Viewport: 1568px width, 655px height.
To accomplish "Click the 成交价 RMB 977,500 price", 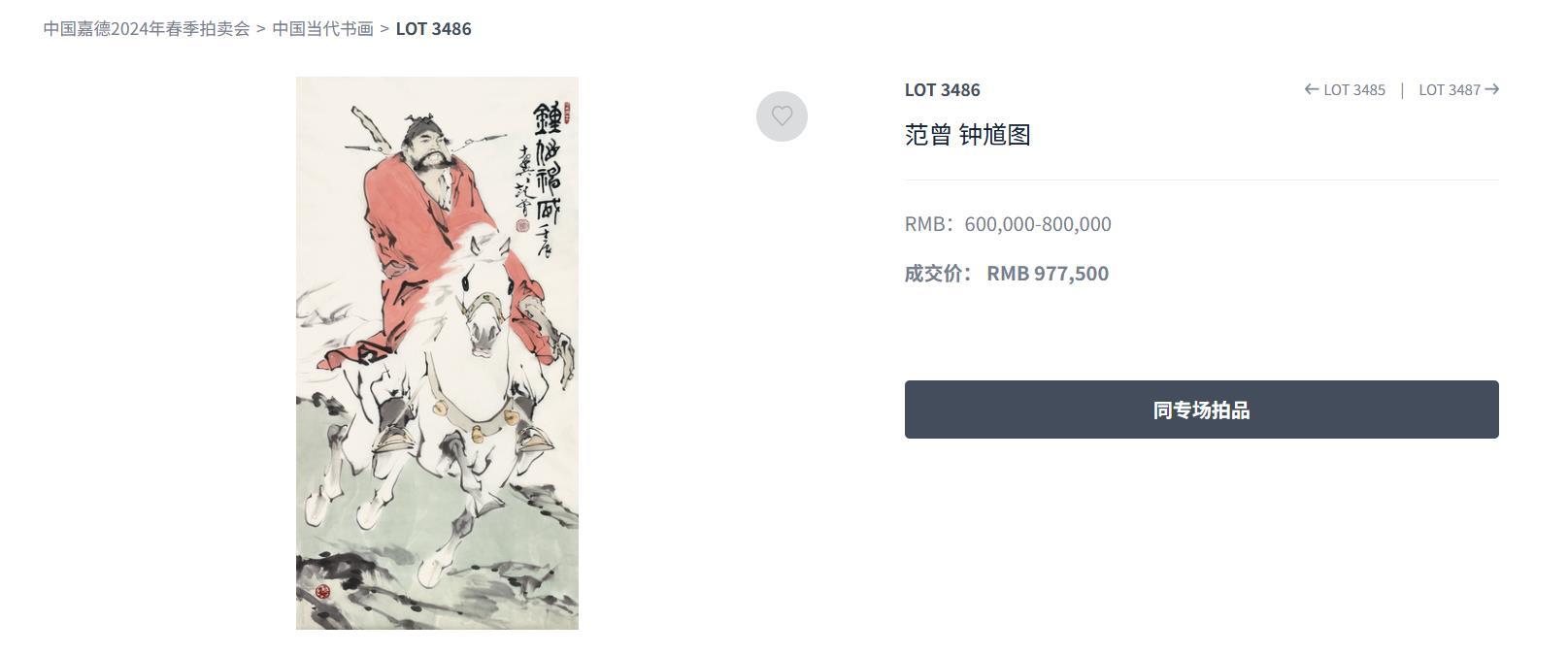I will pos(1007,274).
